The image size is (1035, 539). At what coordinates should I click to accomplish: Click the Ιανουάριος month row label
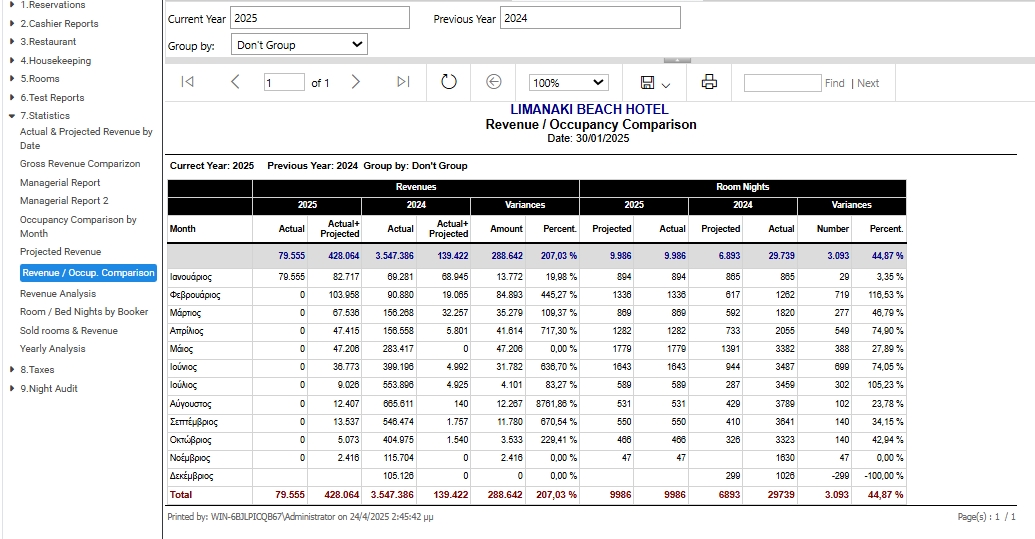191,277
